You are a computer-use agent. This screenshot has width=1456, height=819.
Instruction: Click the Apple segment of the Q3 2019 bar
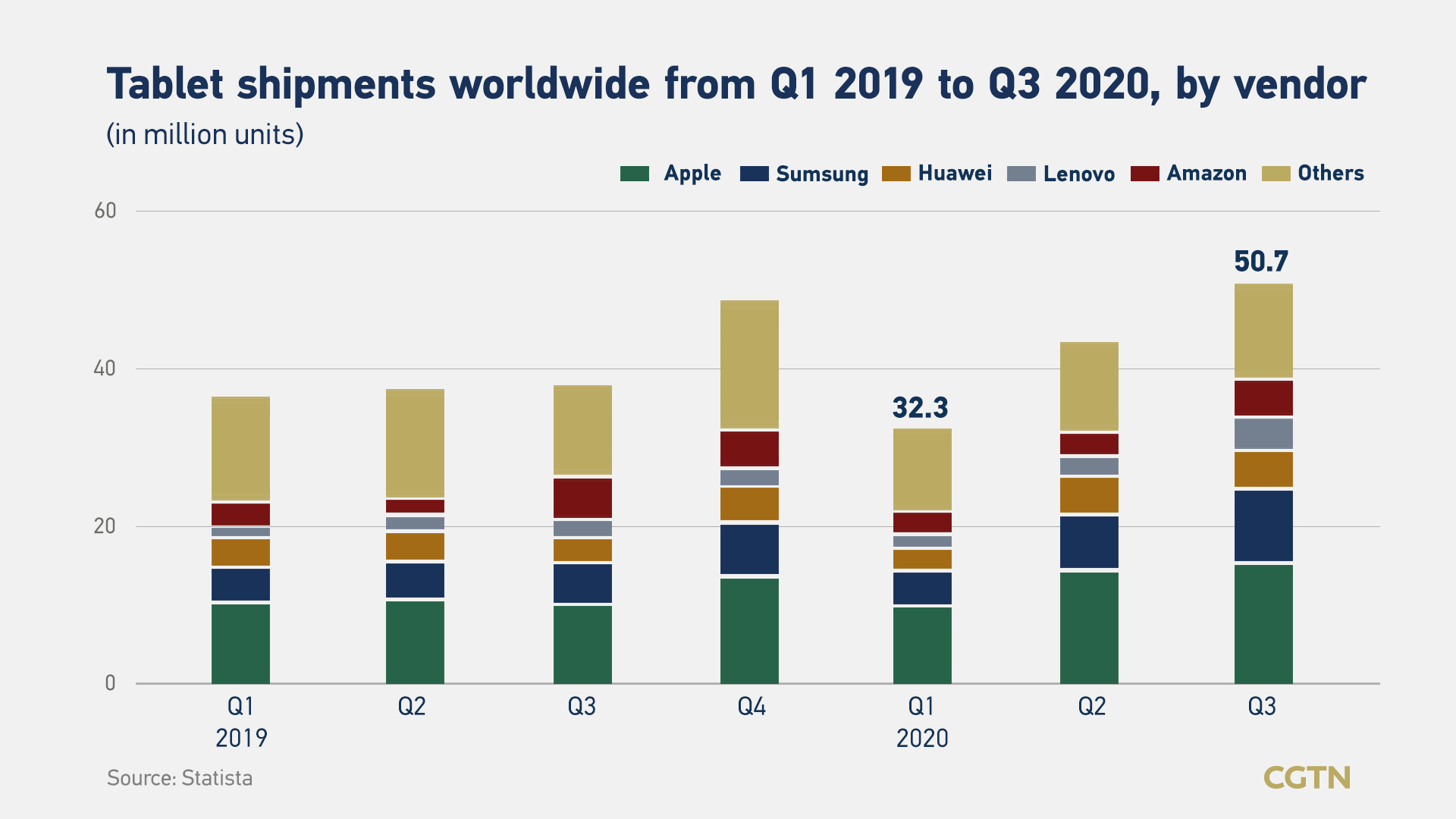click(x=582, y=645)
